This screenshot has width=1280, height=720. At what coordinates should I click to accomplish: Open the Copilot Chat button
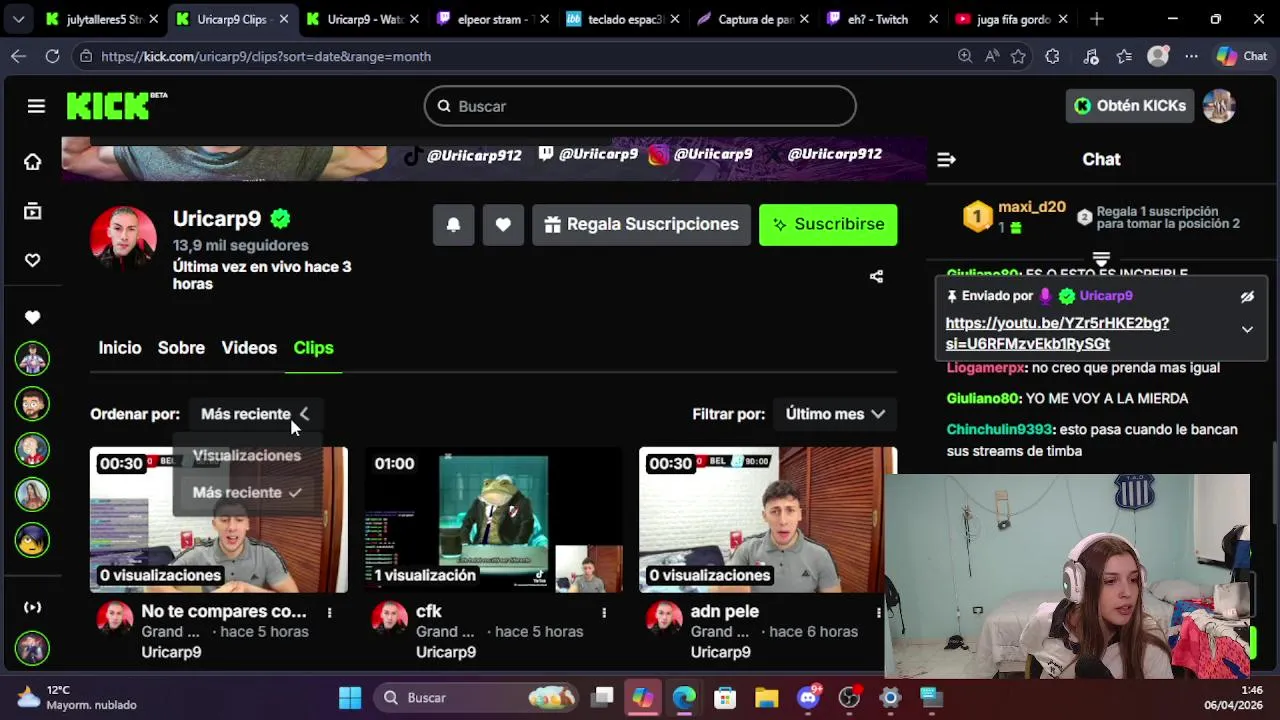tap(1242, 57)
